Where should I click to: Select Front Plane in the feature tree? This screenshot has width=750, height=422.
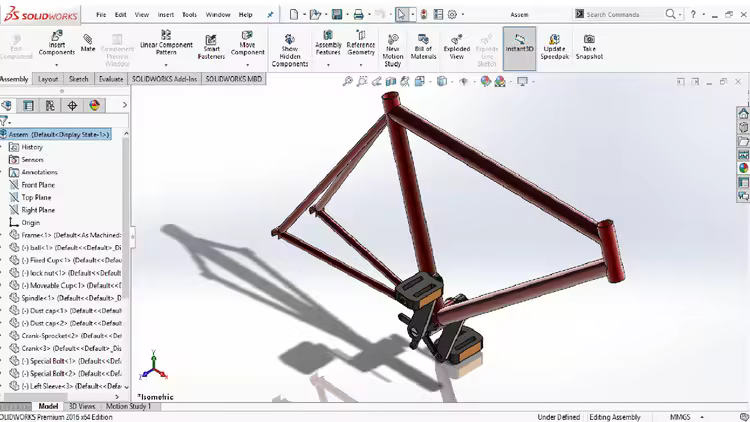pyautogui.click(x=38, y=185)
